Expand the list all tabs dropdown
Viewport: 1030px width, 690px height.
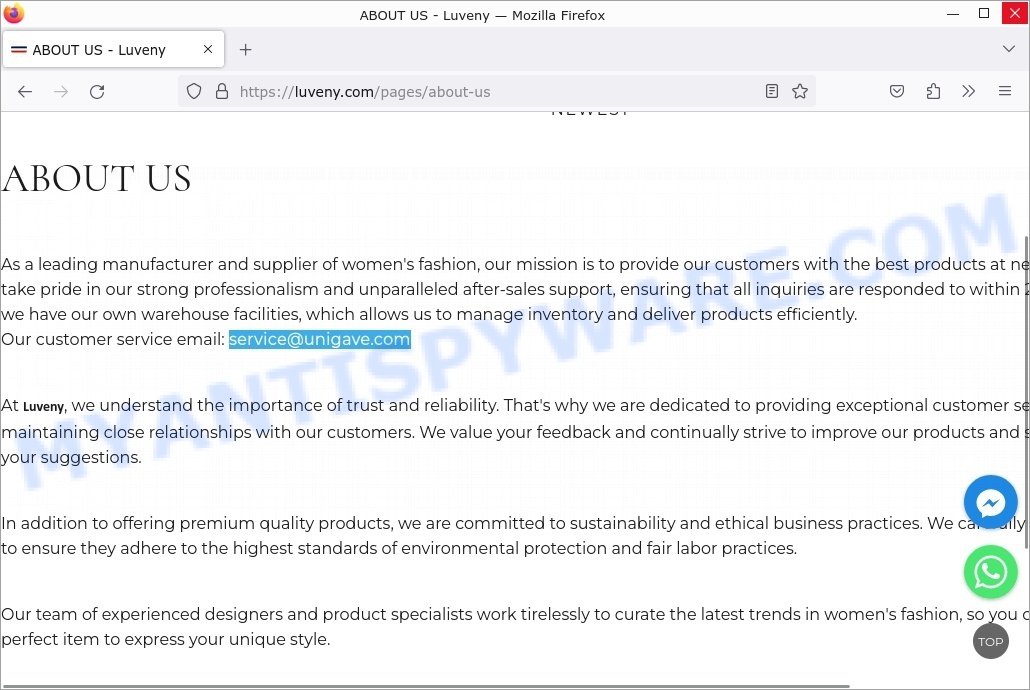point(1009,49)
